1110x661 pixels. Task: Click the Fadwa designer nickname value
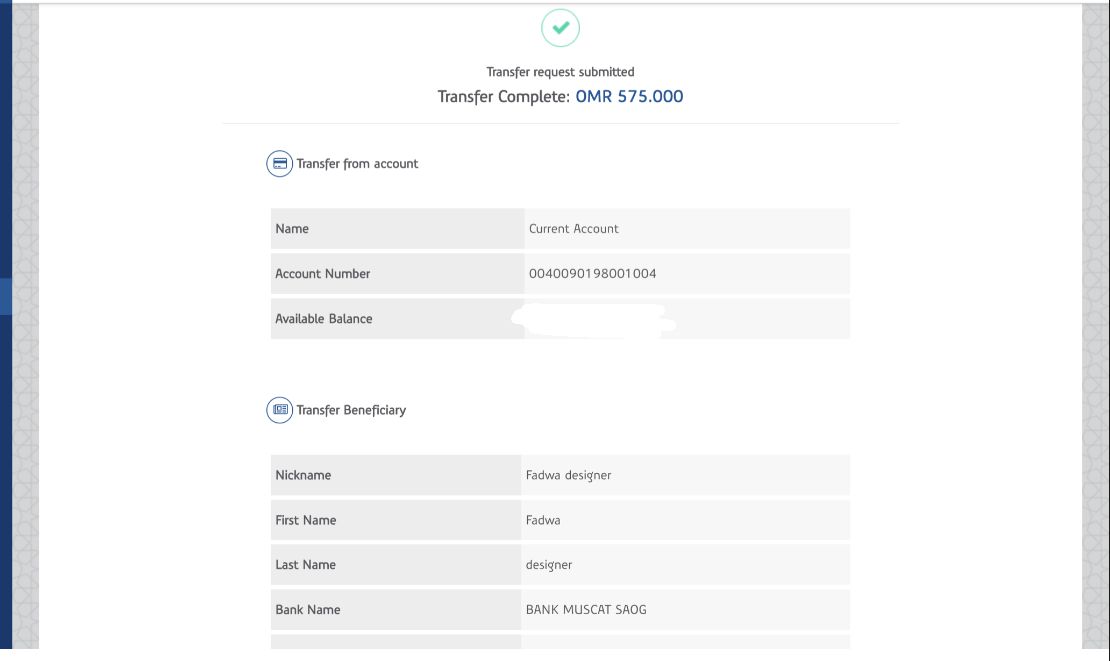click(568, 475)
